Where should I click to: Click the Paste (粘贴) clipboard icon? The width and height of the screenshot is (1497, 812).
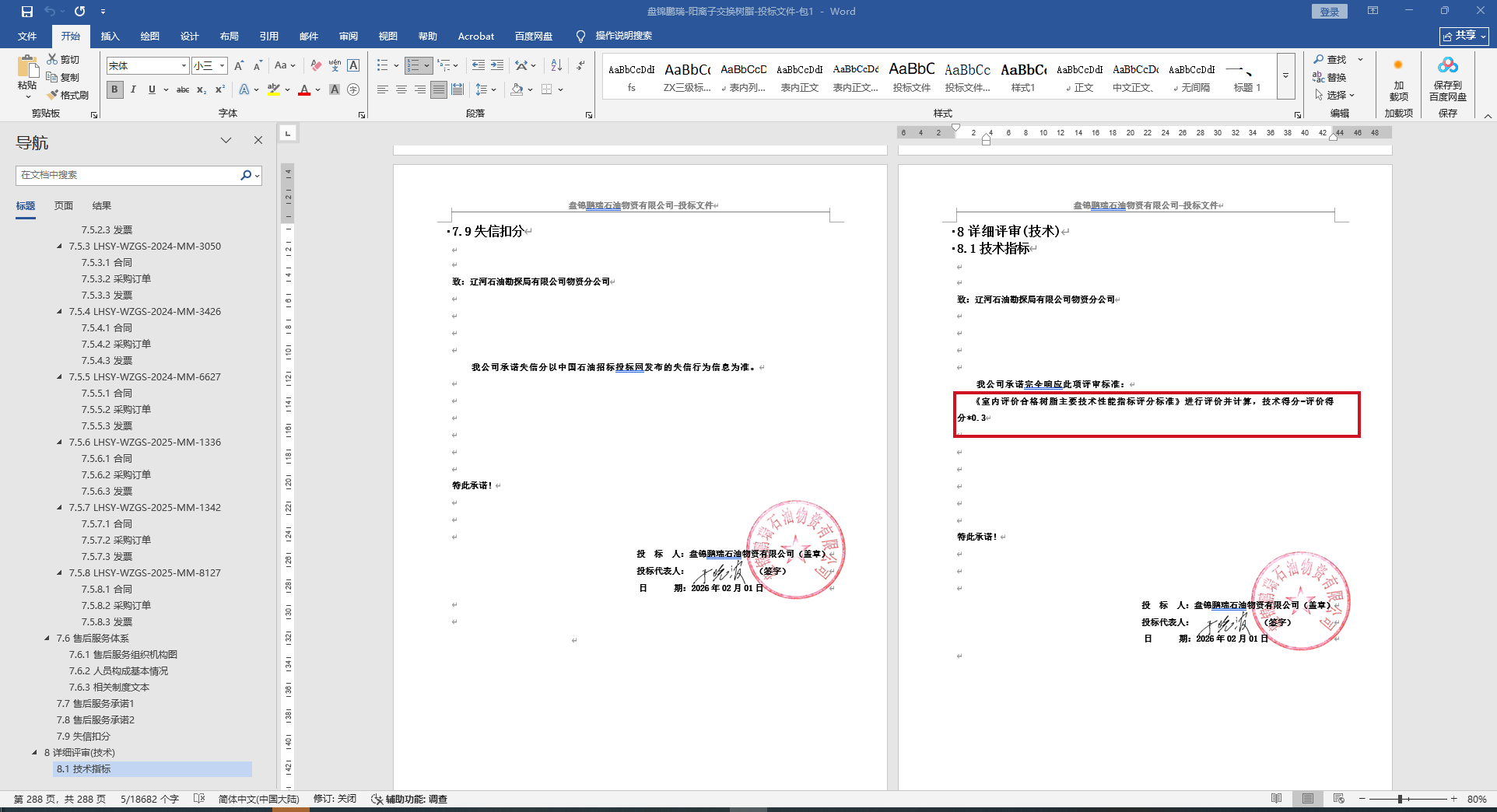[27, 67]
